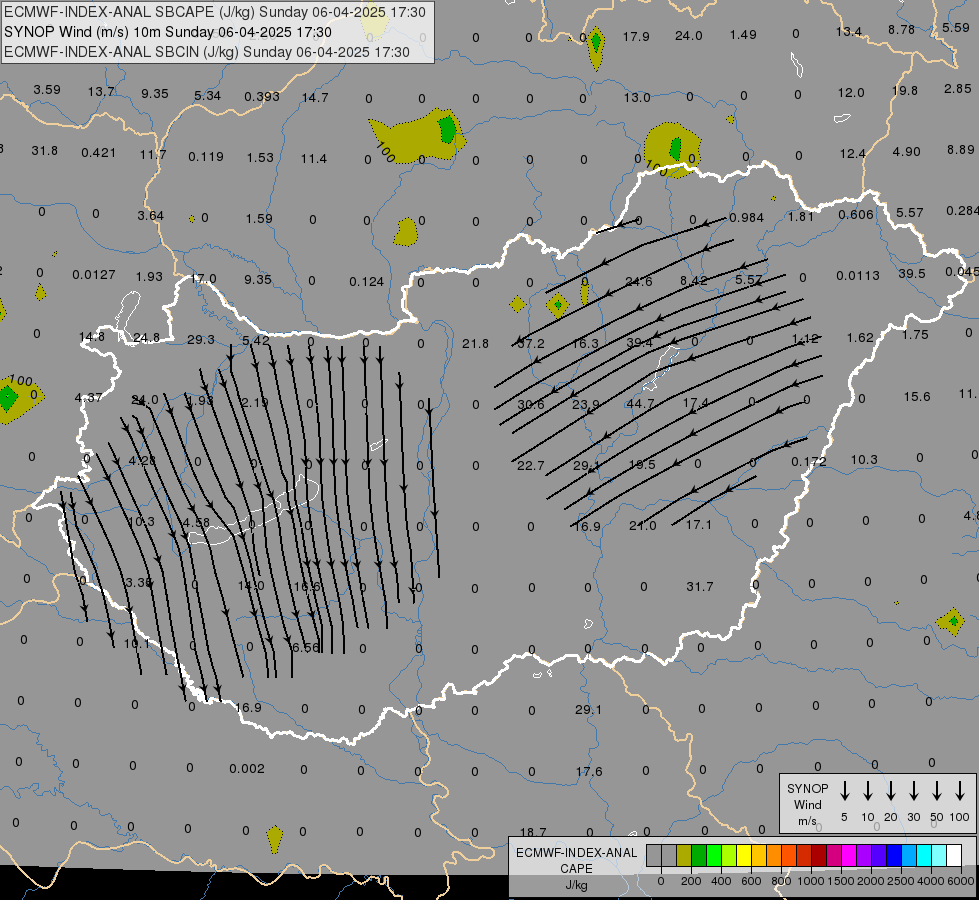This screenshot has height=900, width=979.
Task: Click the grid value 0.002
Action: (247, 768)
